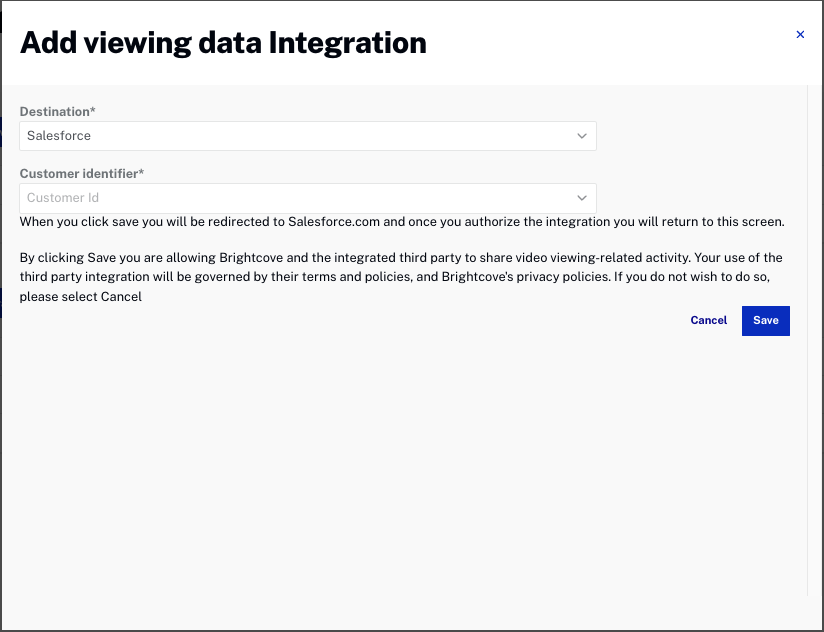Viewport: 824px width, 632px height.
Task: Click the Destination required field label
Action: click(x=57, y=111)
